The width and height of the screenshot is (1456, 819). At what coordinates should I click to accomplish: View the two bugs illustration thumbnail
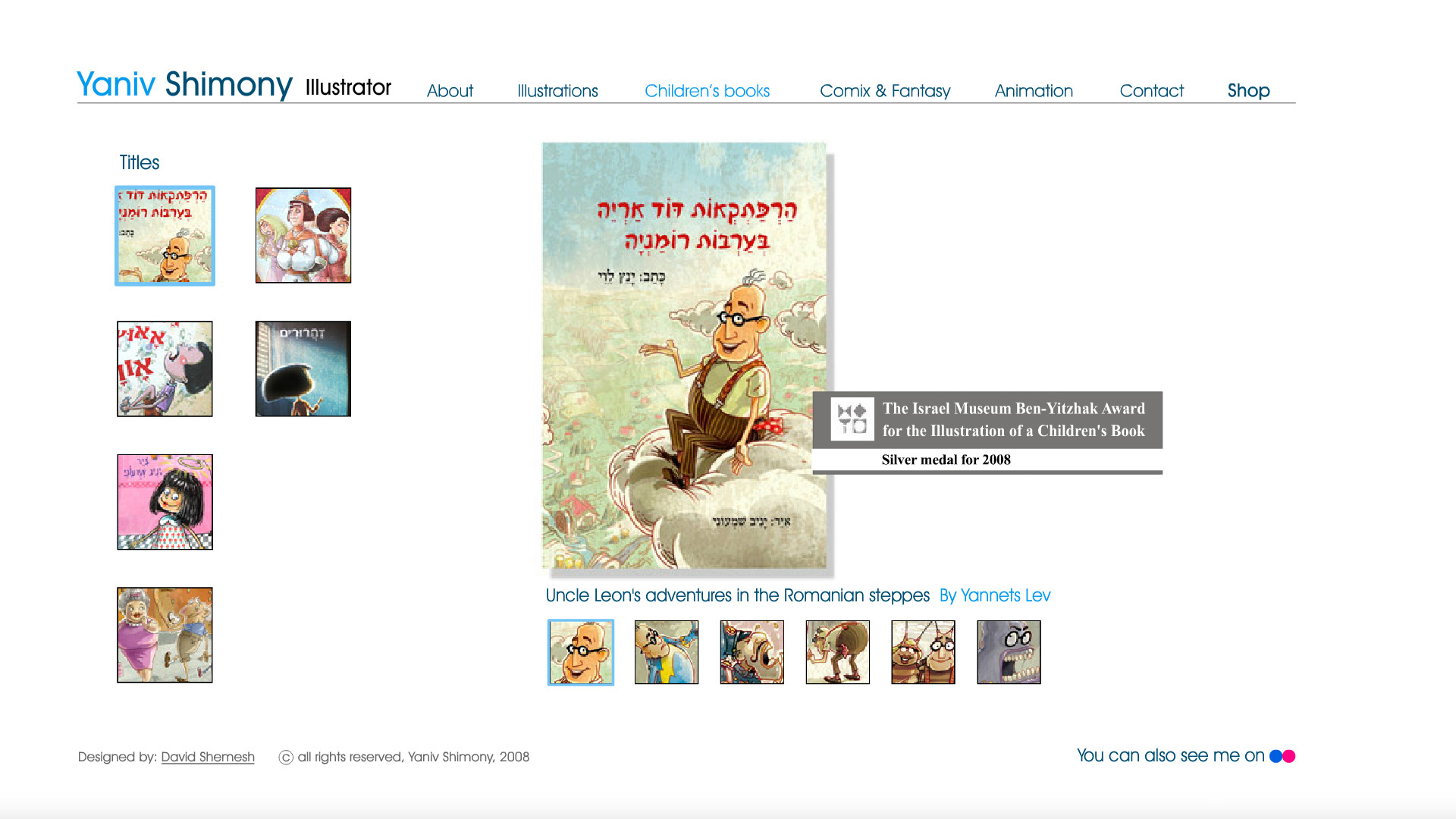pos(924,652)
